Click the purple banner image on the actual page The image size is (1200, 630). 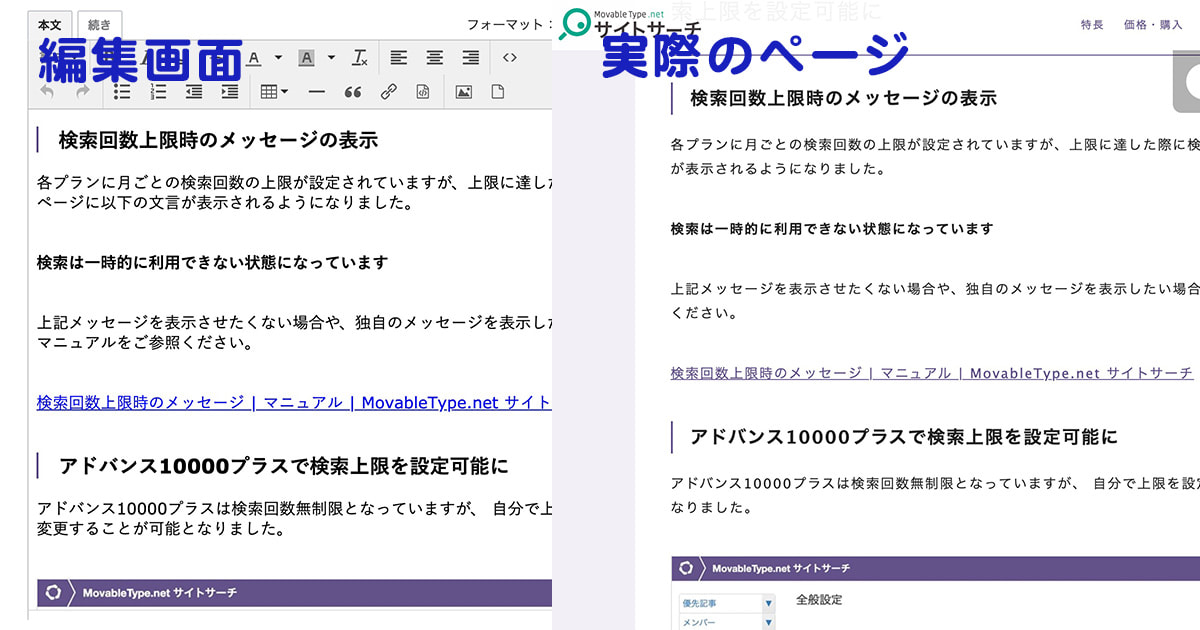935,568
